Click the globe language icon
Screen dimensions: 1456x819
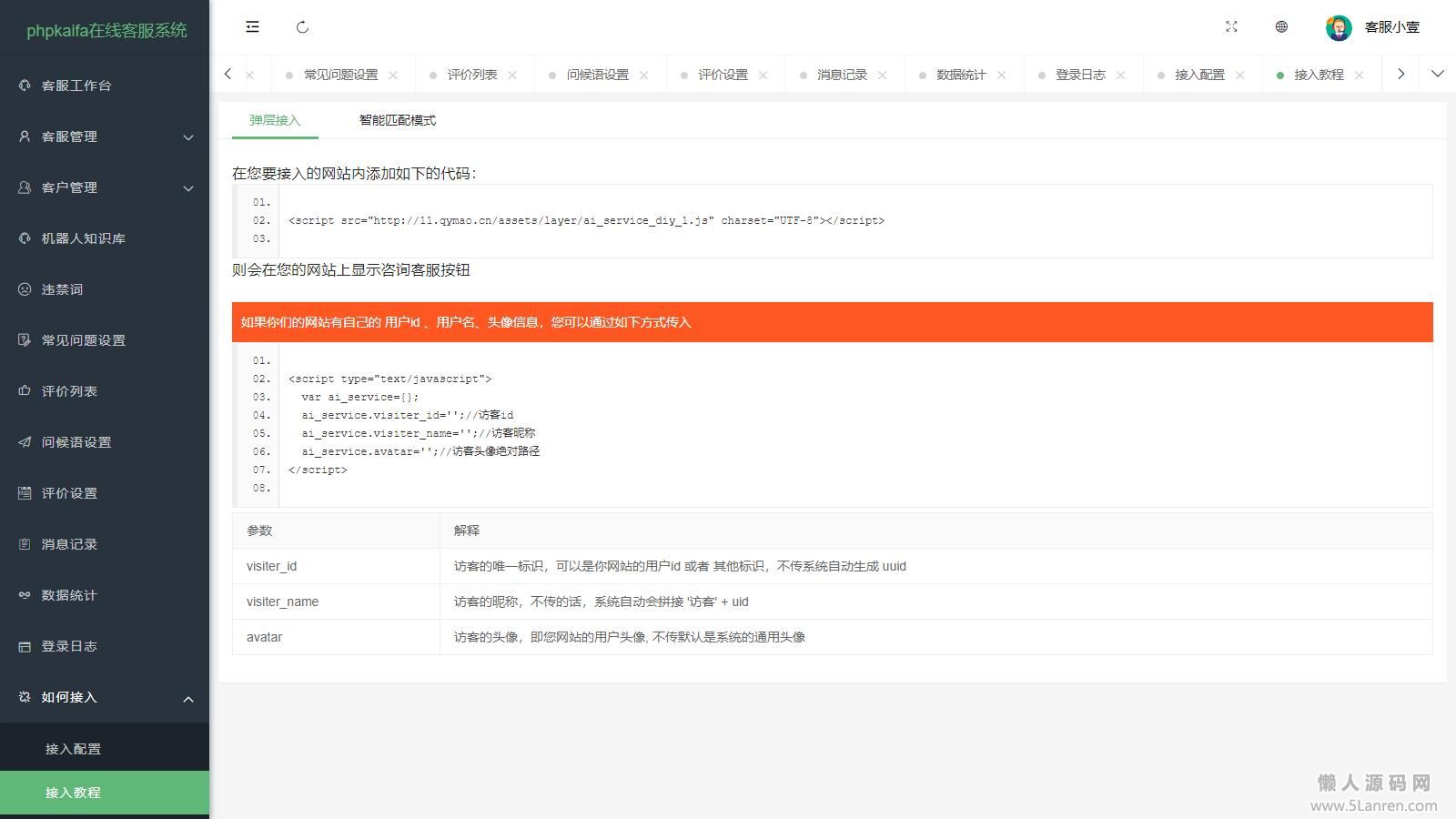1281,27
